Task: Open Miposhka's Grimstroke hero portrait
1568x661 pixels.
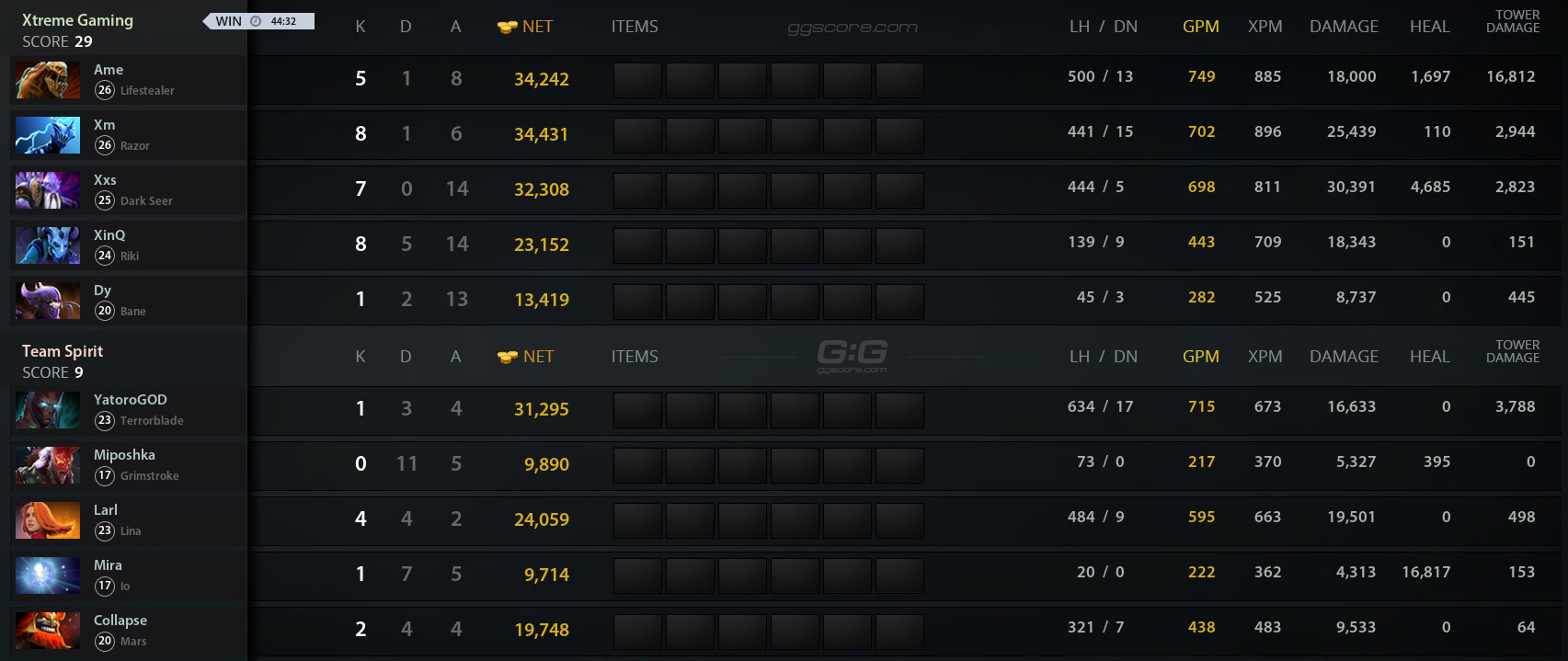Action: pos(48,465)
